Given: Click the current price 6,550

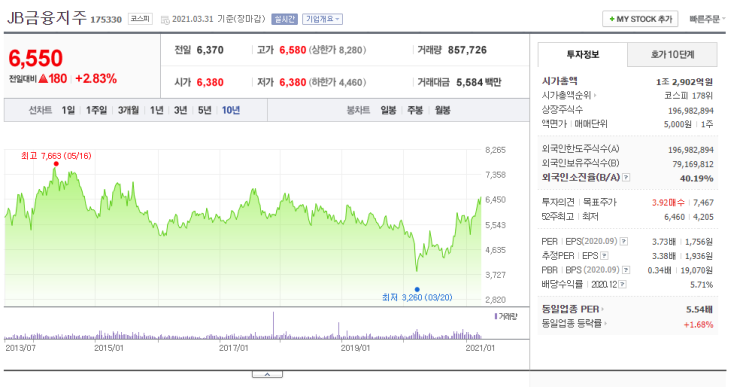Looking at the screenshot, I should click(x=36, y=58).
